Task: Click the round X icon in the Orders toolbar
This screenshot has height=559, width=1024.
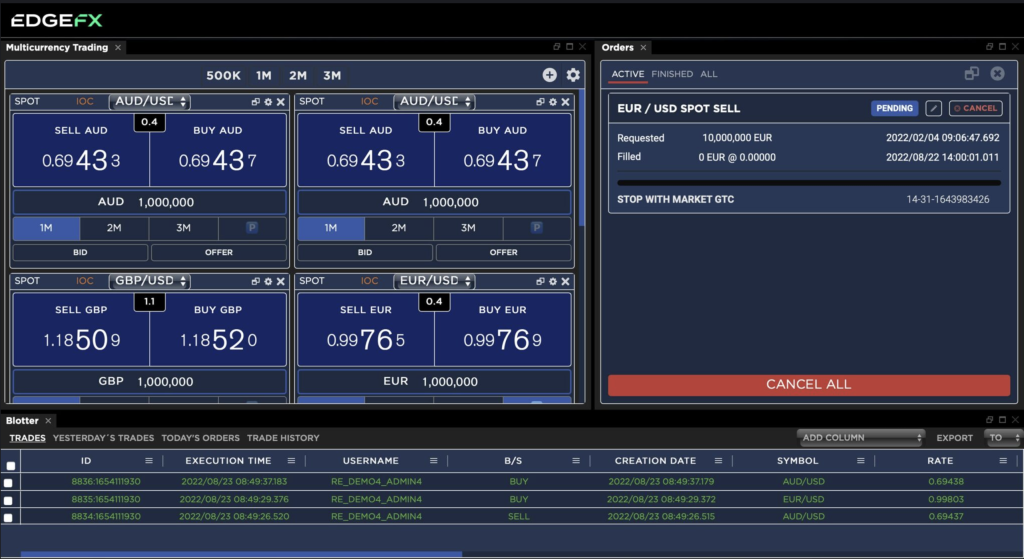Action: pyautogui.click(x=997, y=74)
